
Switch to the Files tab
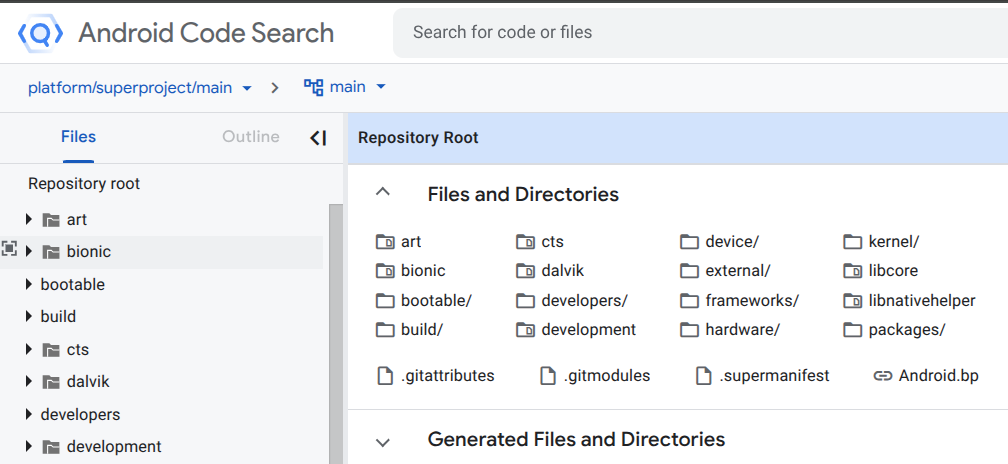pos(78,137)
